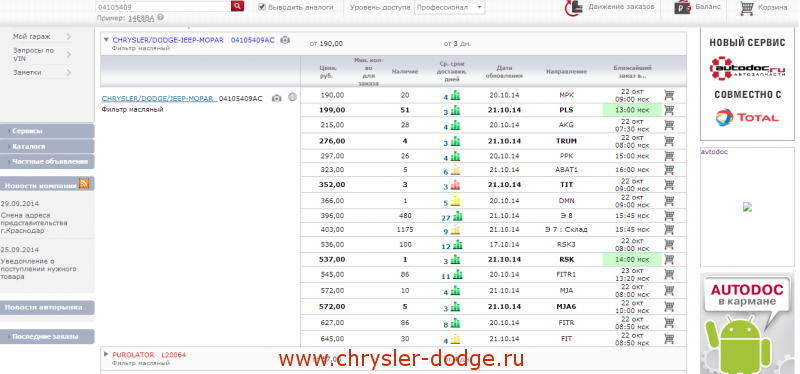
Task: Add the MJA6 offer to cart
Action: 669,307
